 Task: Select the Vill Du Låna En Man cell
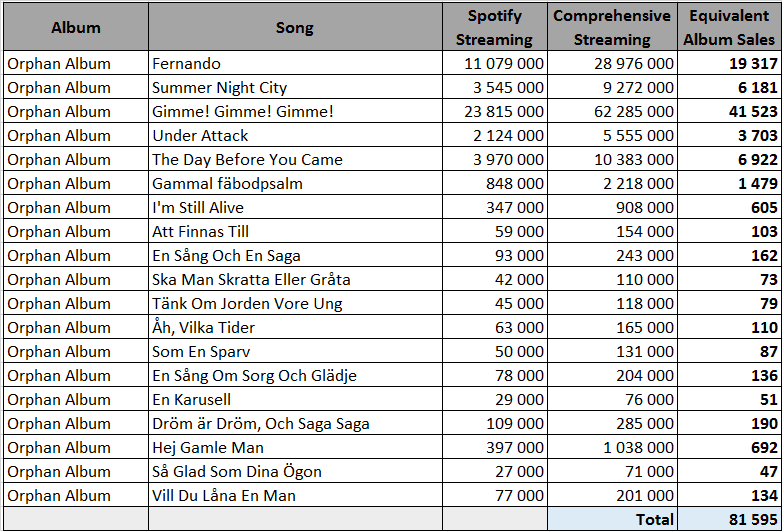click(295, 495)
